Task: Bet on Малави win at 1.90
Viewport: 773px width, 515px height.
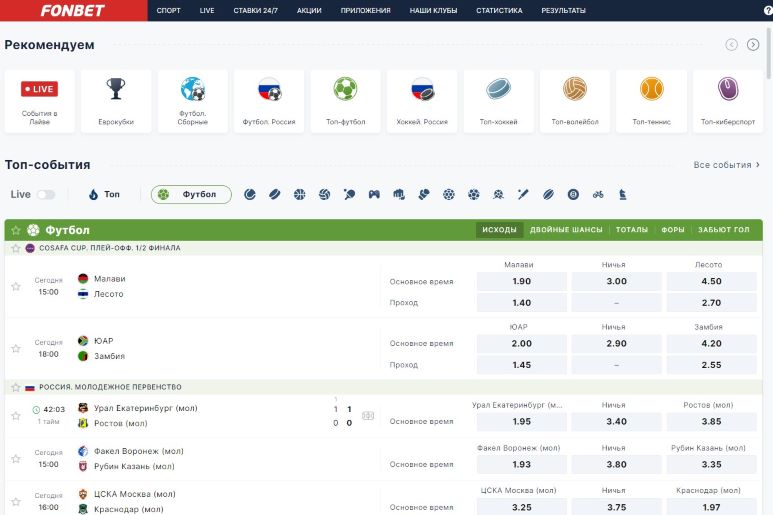Action: [522, 281]
